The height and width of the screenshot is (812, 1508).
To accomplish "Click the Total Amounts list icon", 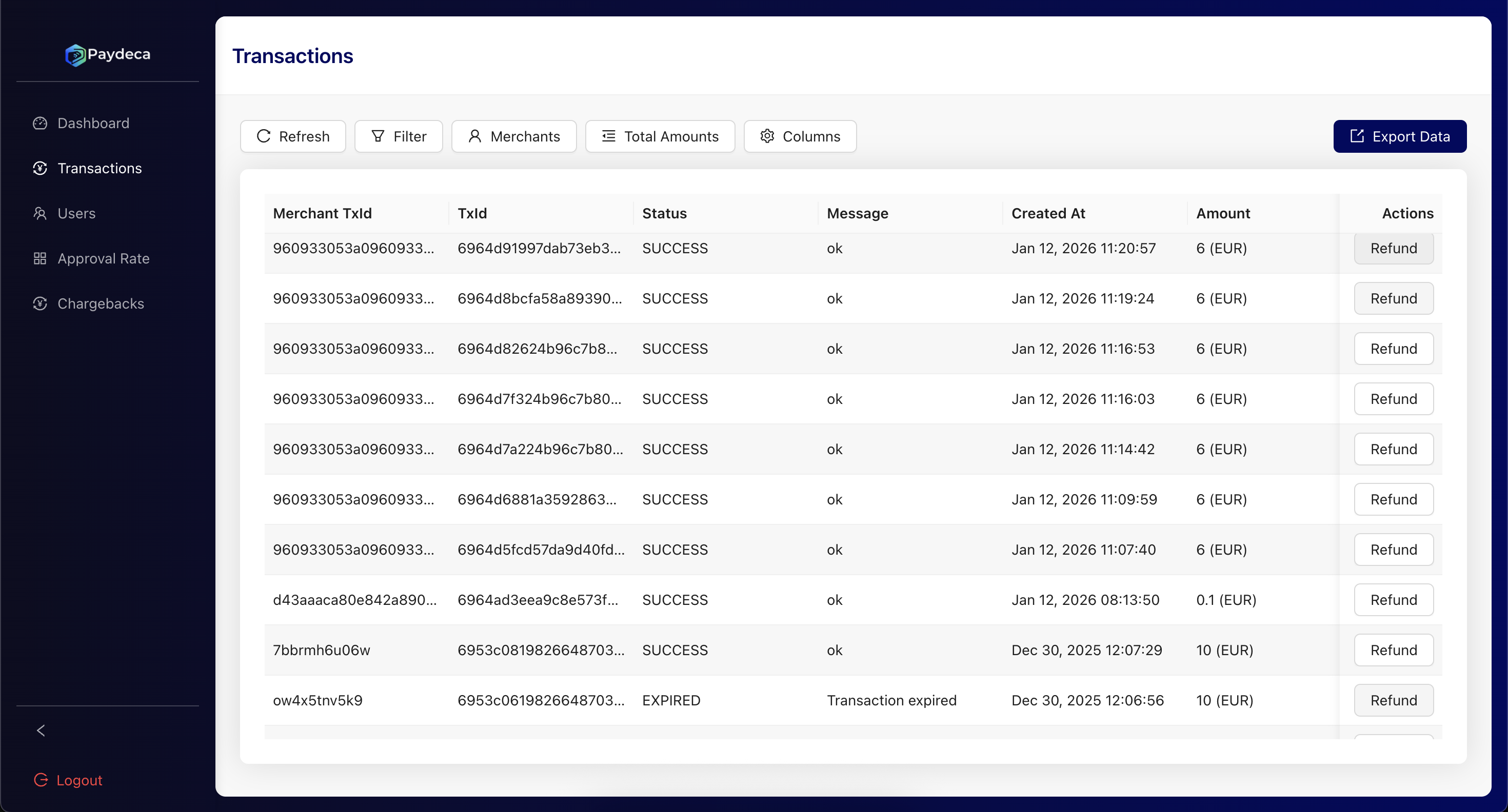I will (609, 136).
